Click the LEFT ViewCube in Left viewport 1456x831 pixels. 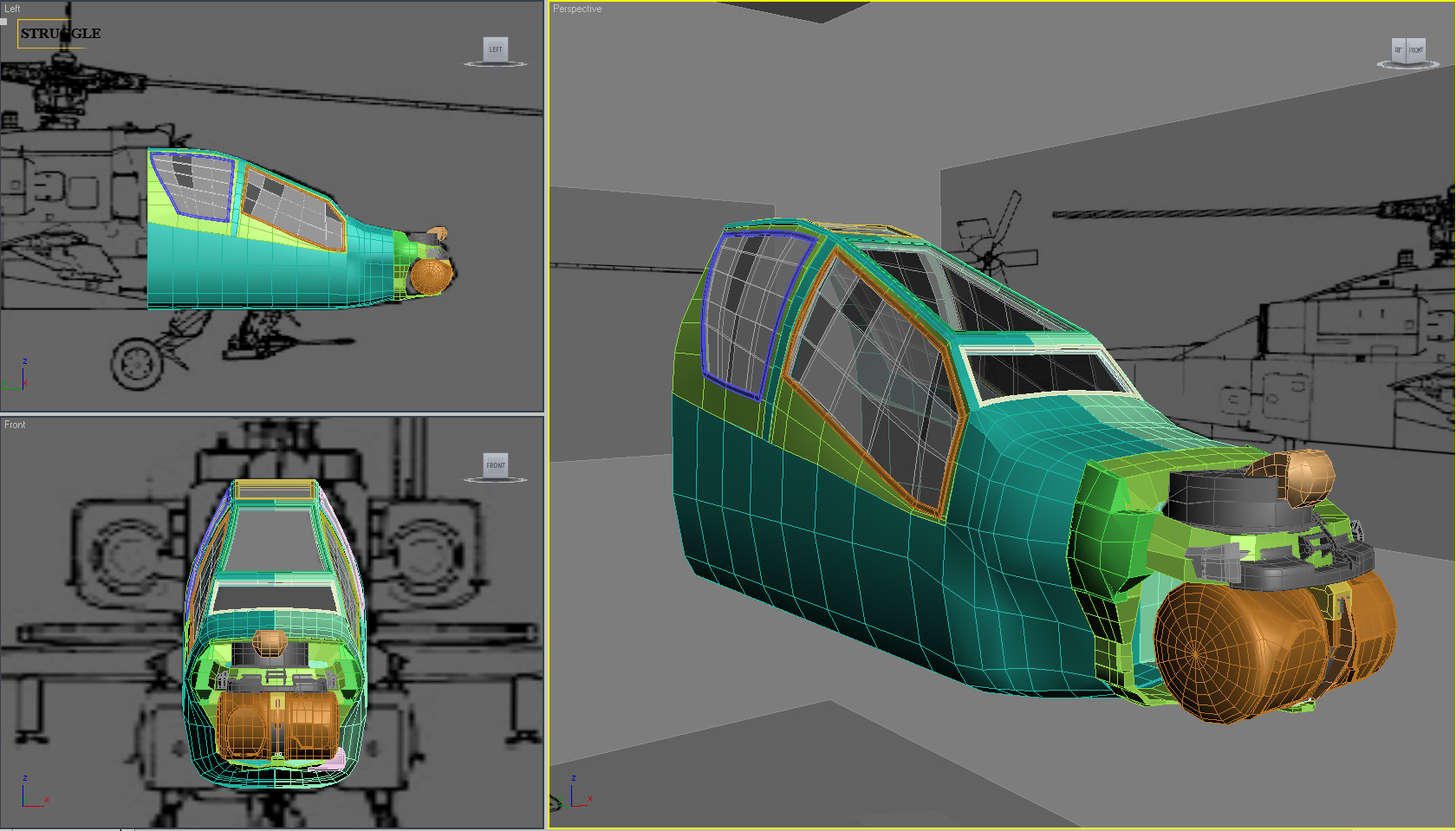pos(496,49)
